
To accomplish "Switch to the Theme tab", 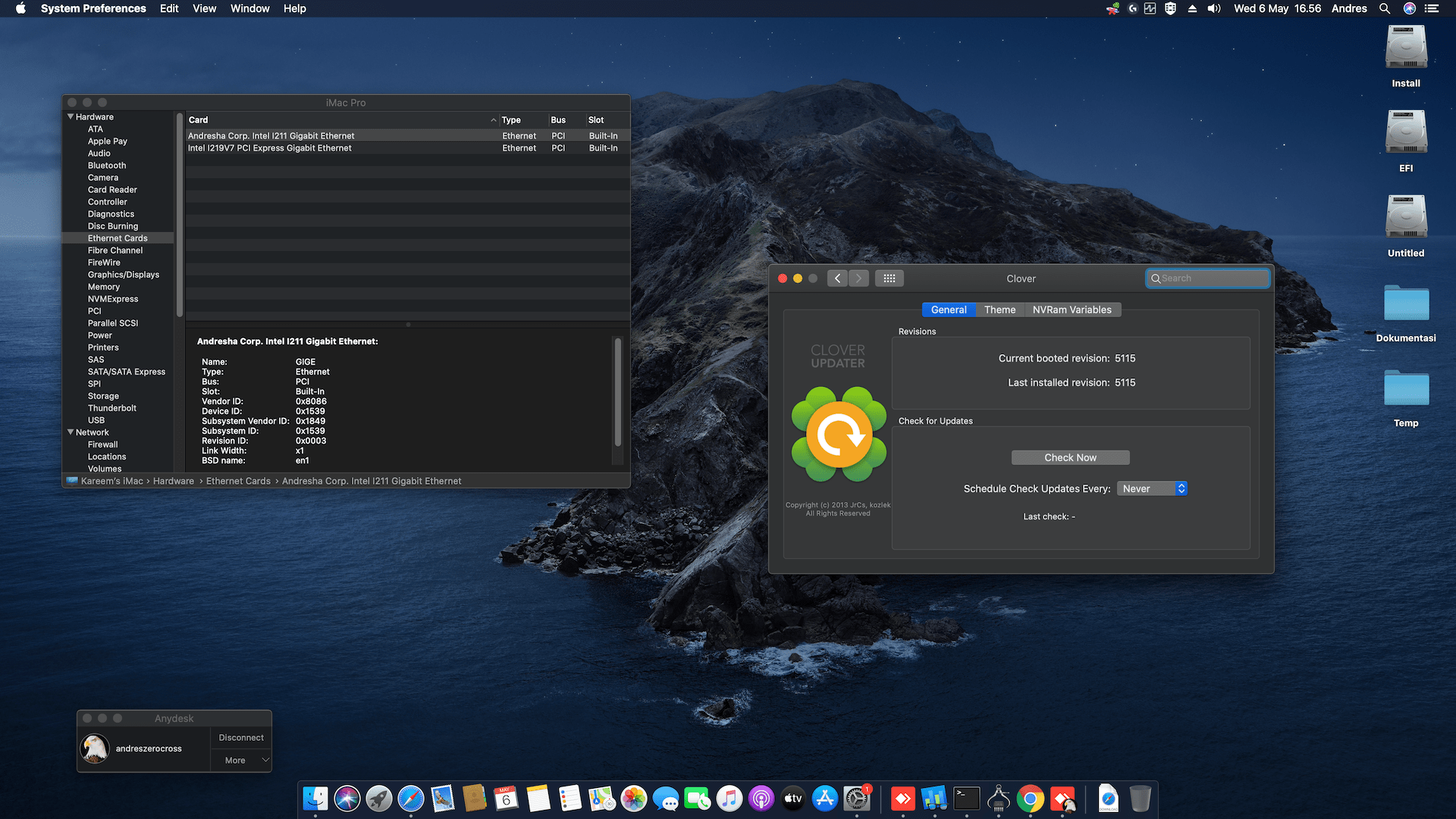I will 999,309.
